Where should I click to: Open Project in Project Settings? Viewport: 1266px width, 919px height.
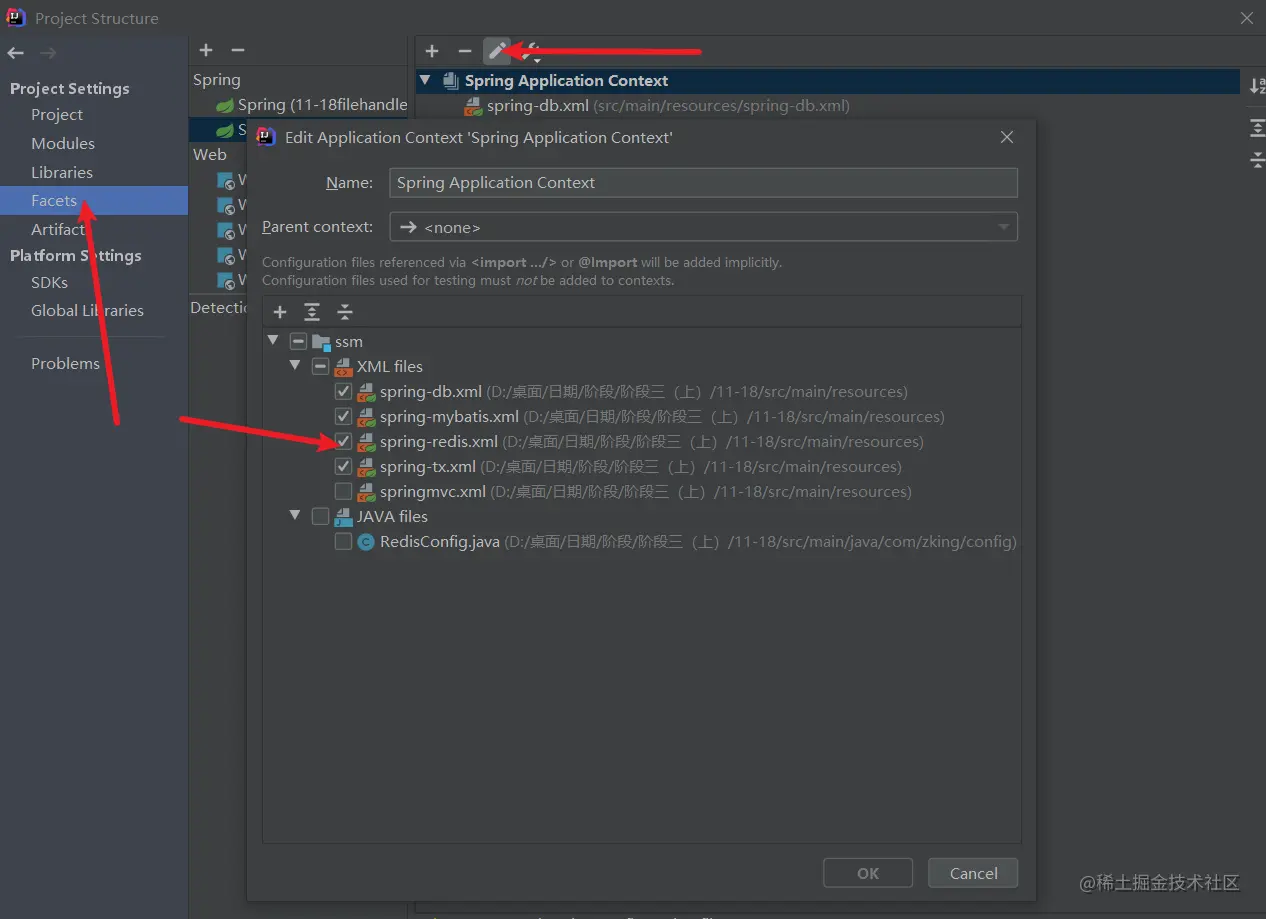[x=57, y=115]
